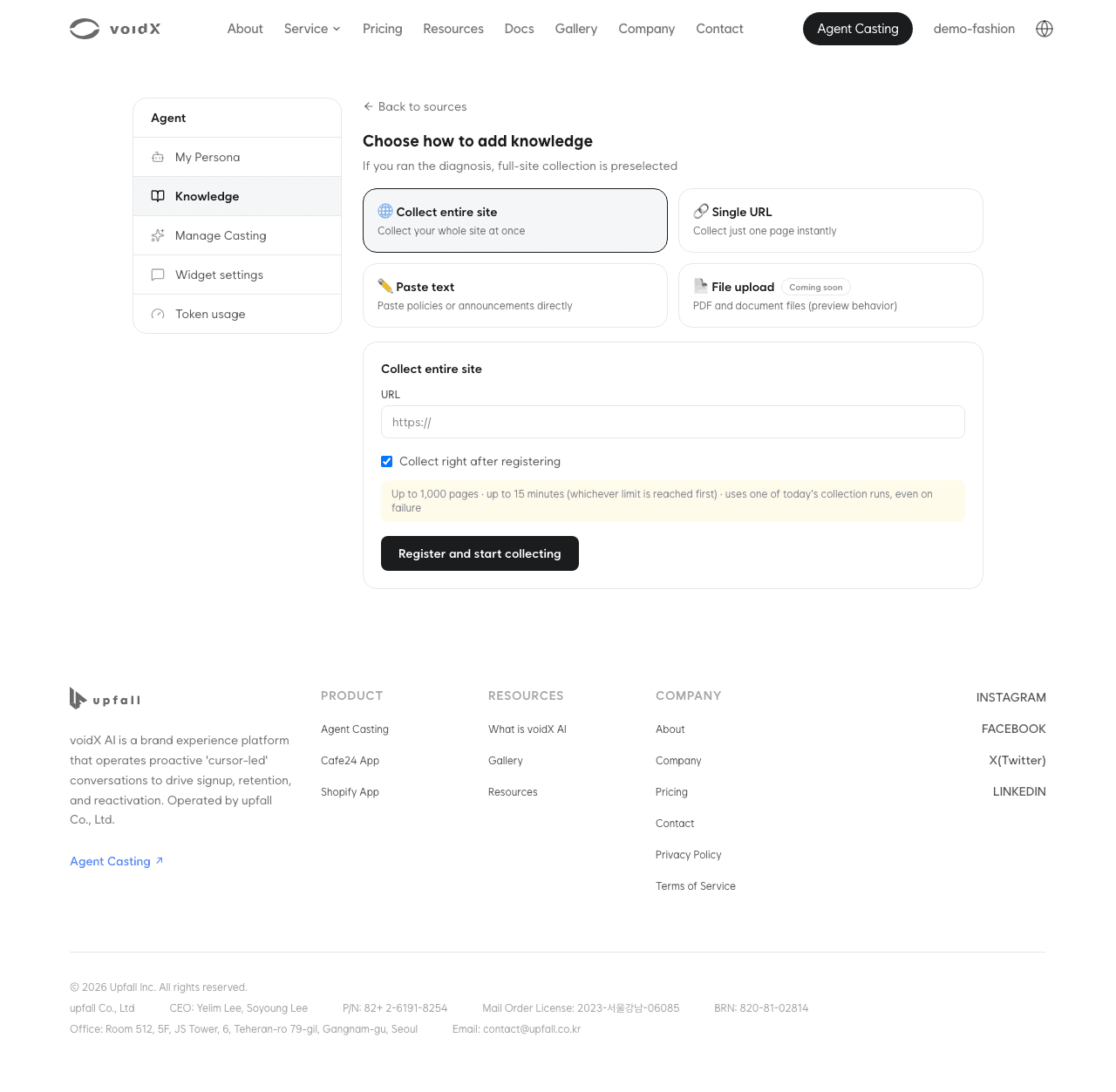Click the back arrow icon beside Back to sources

(x=368, y=106)
